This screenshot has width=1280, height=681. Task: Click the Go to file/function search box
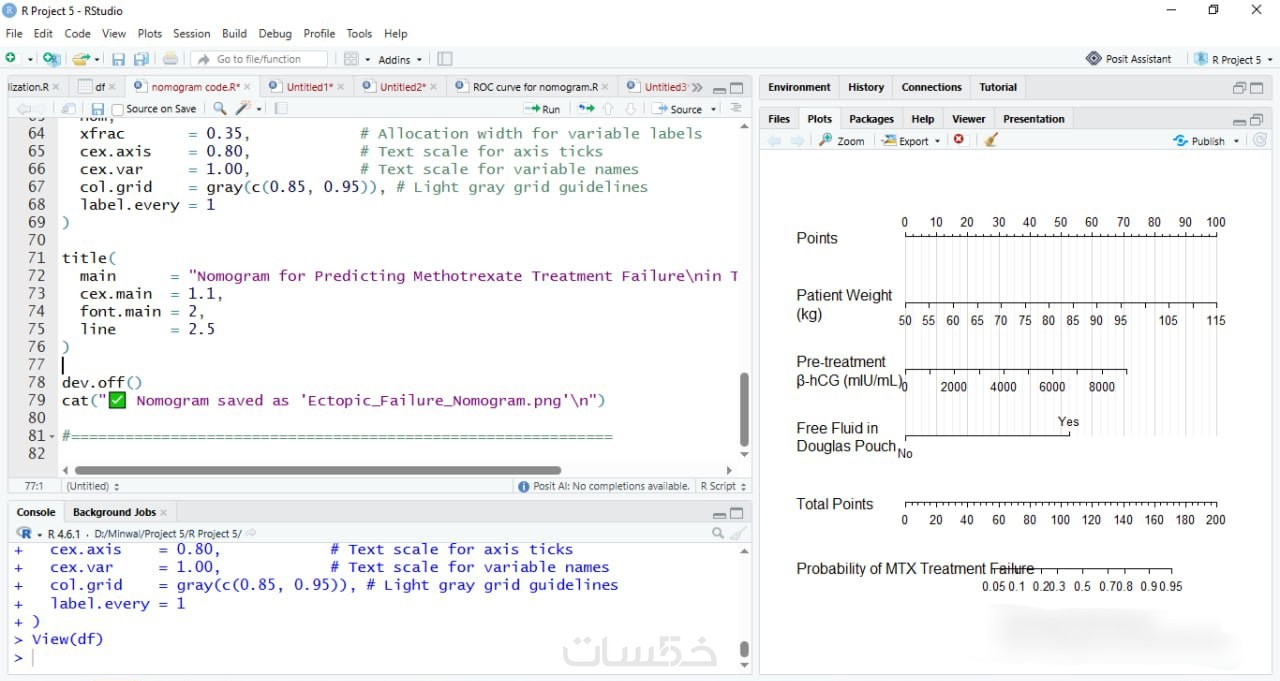pyautogui.click(x=261, y=59)
